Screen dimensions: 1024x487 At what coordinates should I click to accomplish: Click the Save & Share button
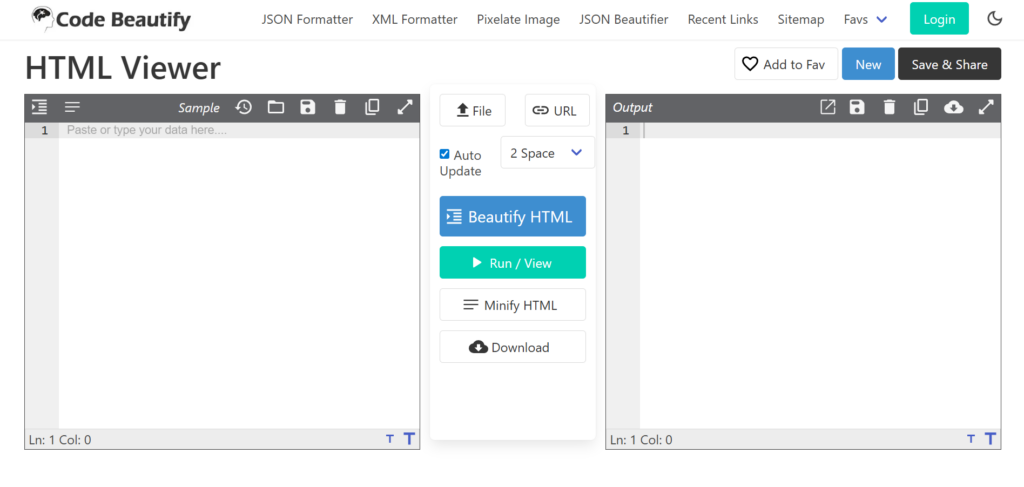[x=950, y=64]
